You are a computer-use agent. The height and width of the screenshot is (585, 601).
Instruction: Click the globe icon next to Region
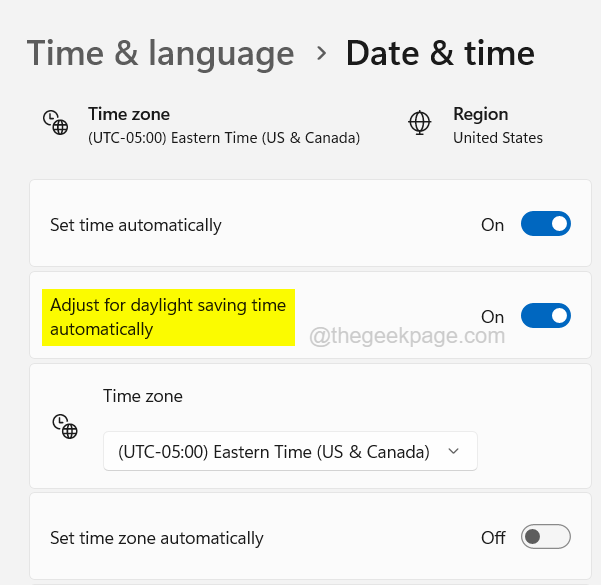click(x=420, y=124)
